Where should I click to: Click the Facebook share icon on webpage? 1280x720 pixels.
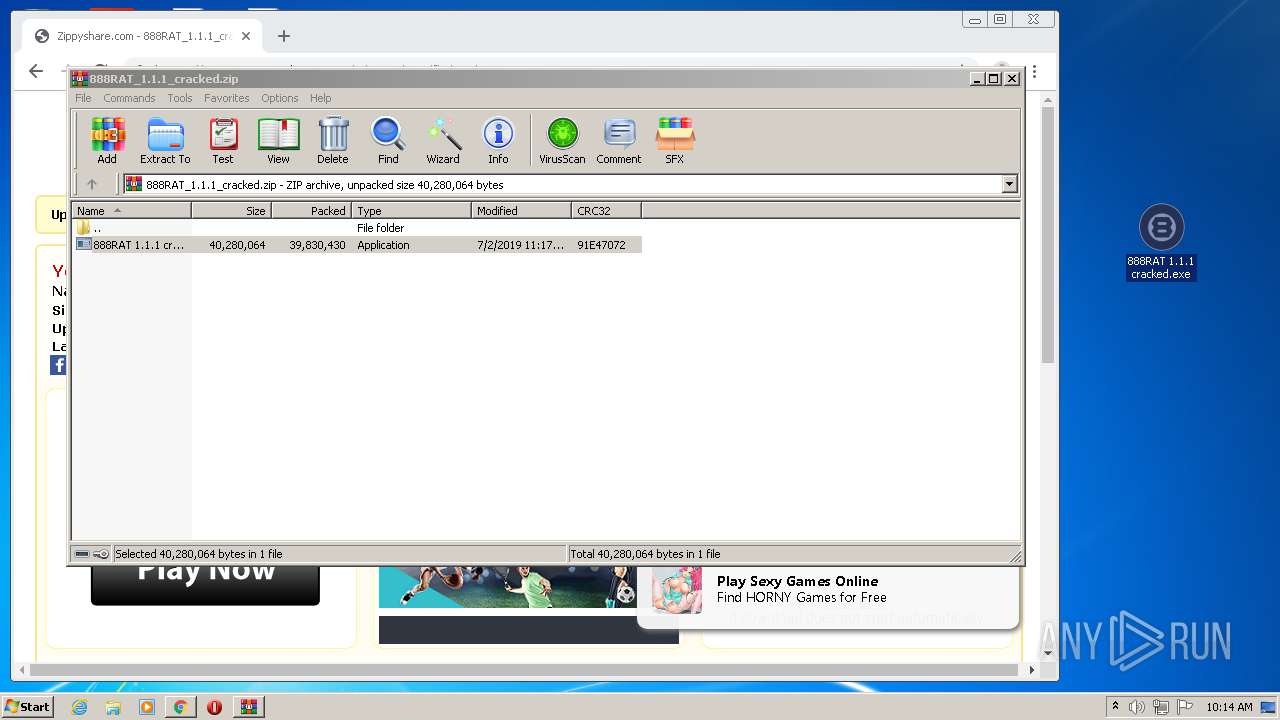coord(58,365)
